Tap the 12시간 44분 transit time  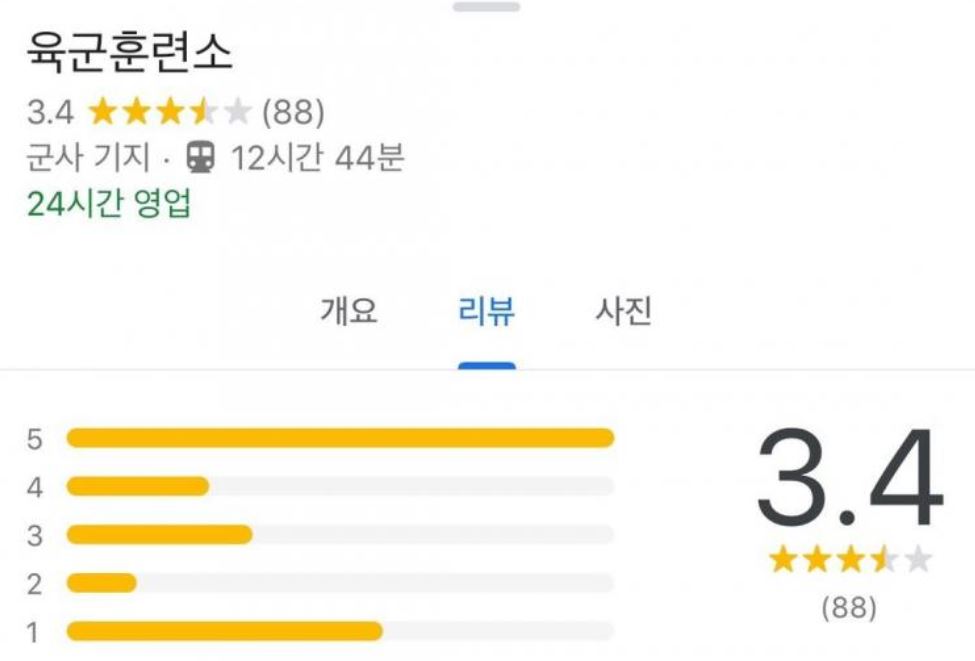(x=318, y=157)
